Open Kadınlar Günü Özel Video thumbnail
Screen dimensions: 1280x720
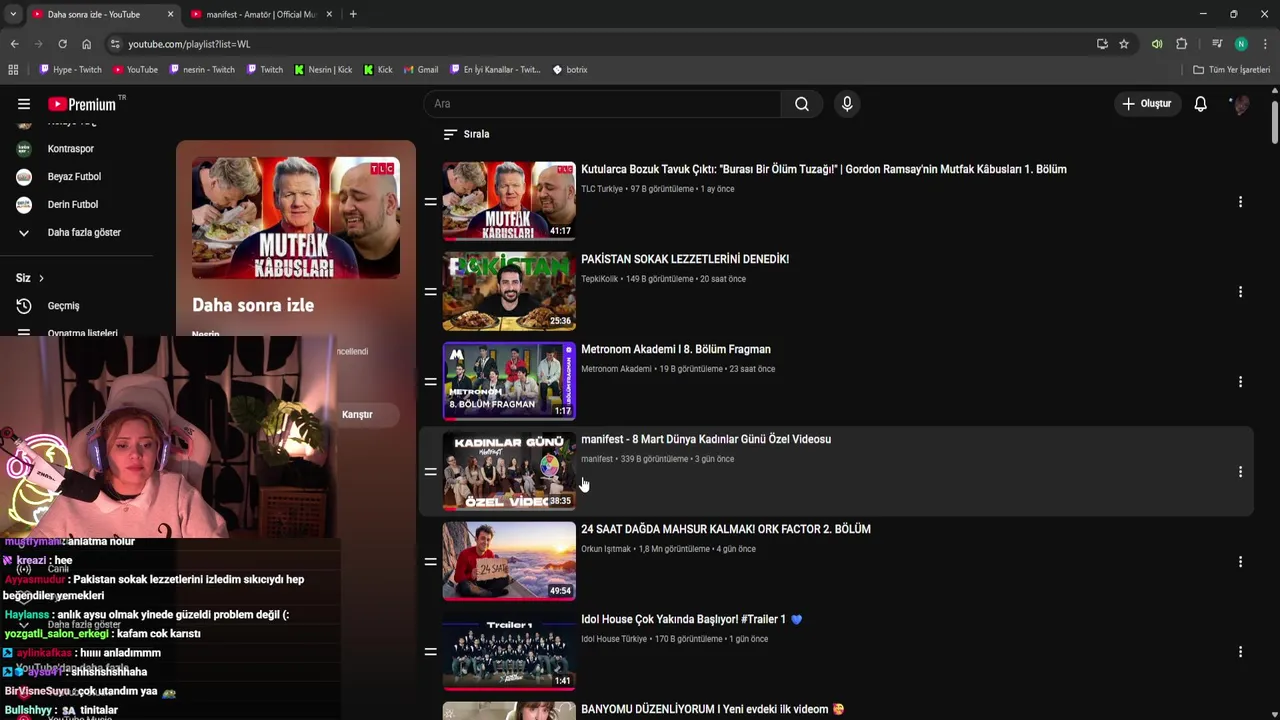[509, 471]
